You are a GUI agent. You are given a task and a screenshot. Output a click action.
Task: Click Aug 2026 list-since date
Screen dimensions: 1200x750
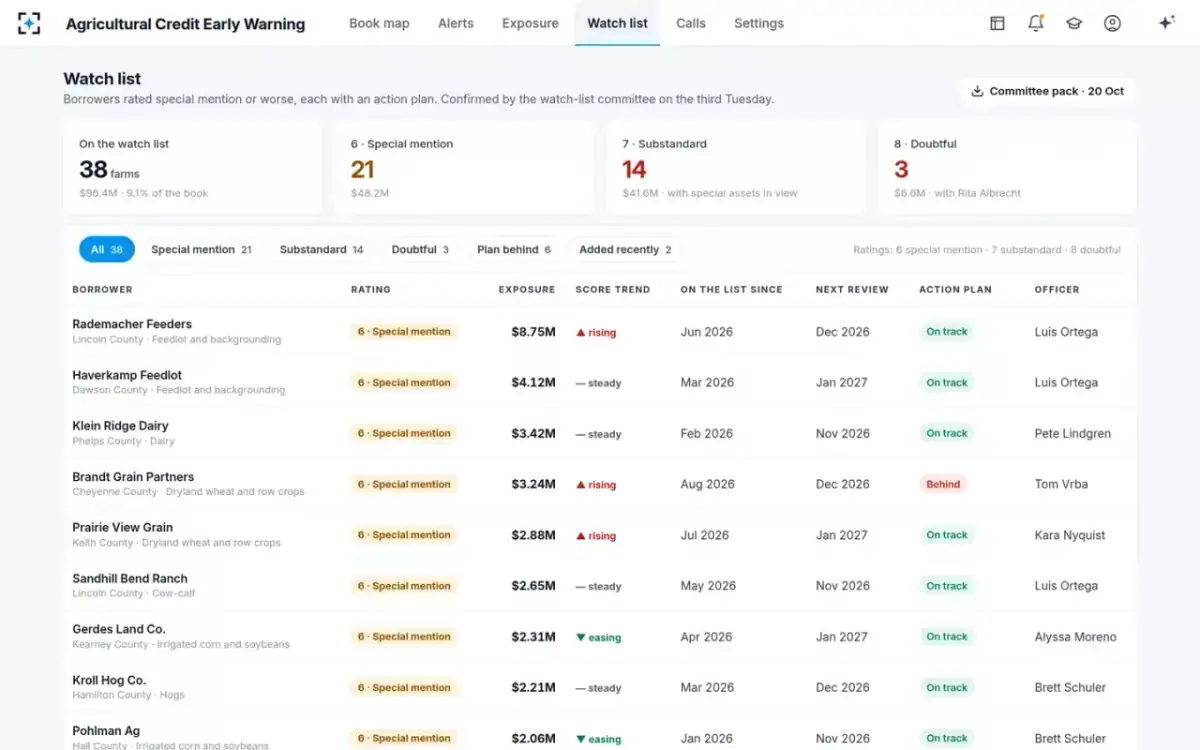(x=707, y=484)
